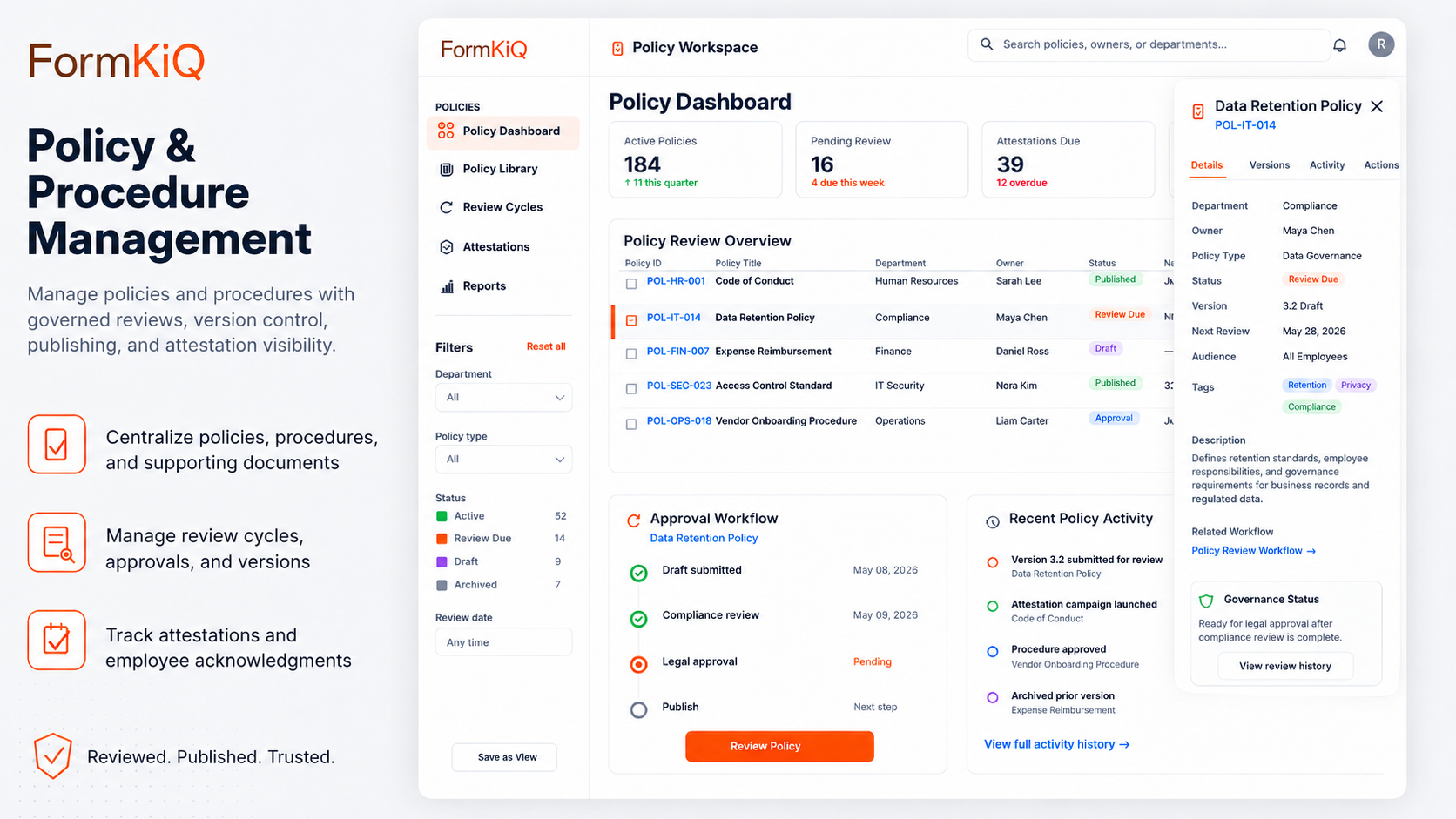Open Policy Review Workflow link
The height and width of the screenshot is (819, 1456).
[1253, 551]
